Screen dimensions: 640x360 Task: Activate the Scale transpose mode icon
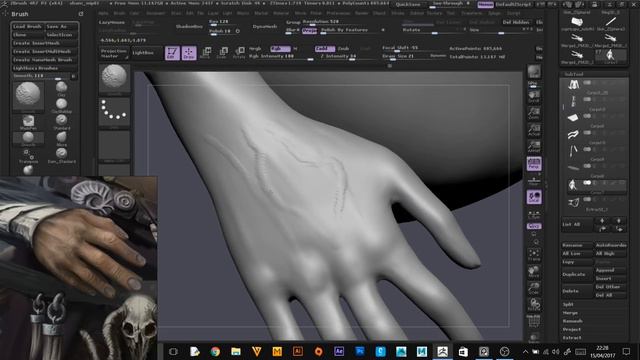point(223,52)
